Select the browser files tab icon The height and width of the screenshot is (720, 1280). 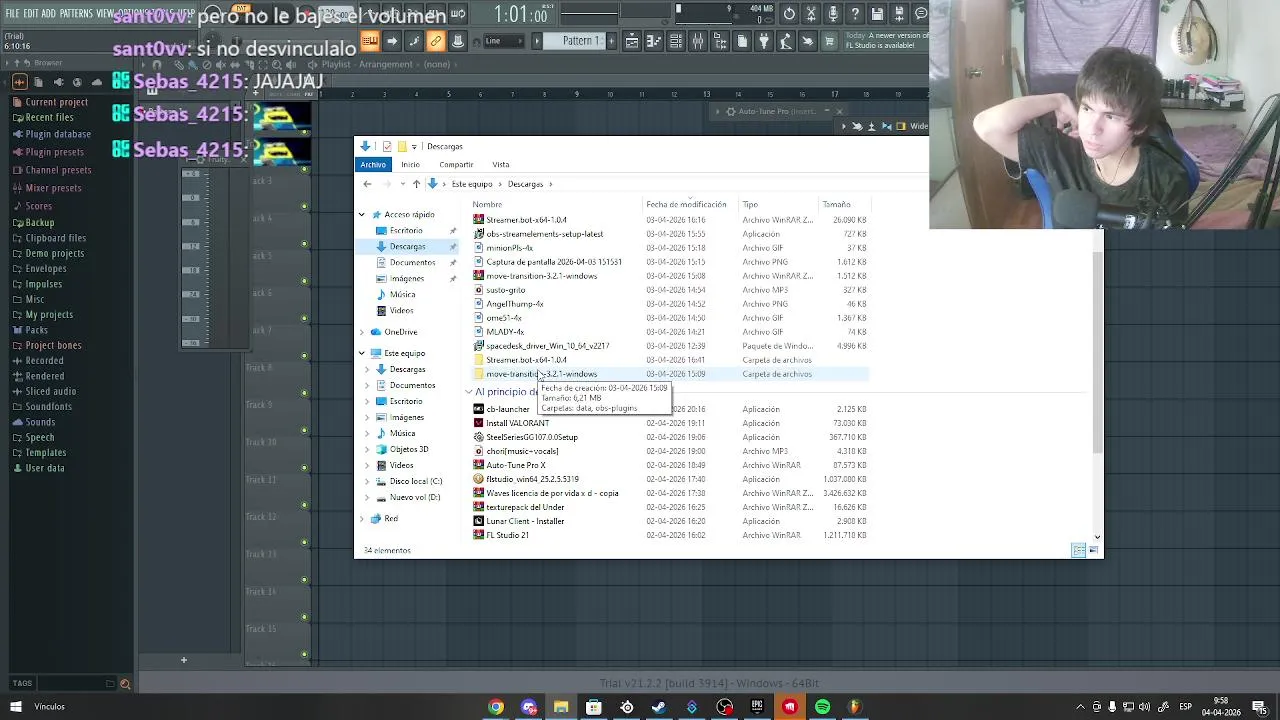pos(38,82)
